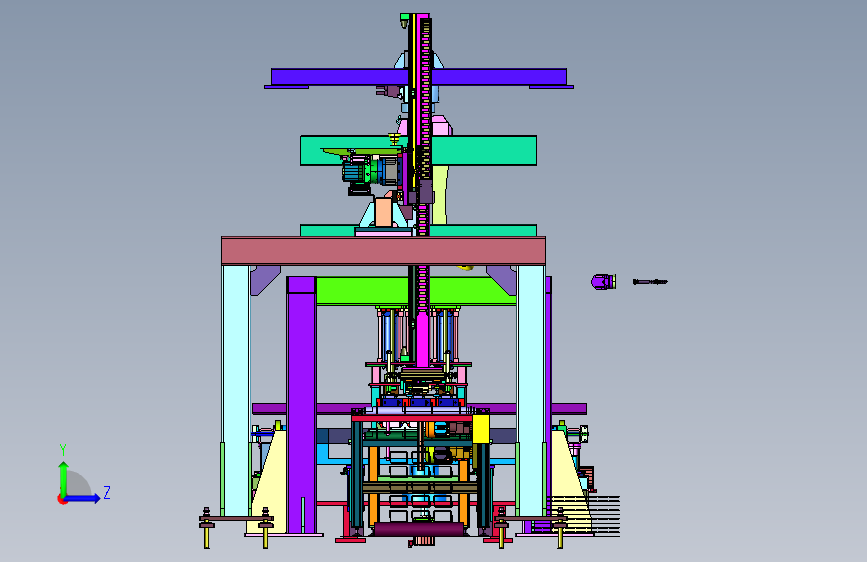Select the right light-cyan frame leg

pyautogui.click(x=531, y=390)
